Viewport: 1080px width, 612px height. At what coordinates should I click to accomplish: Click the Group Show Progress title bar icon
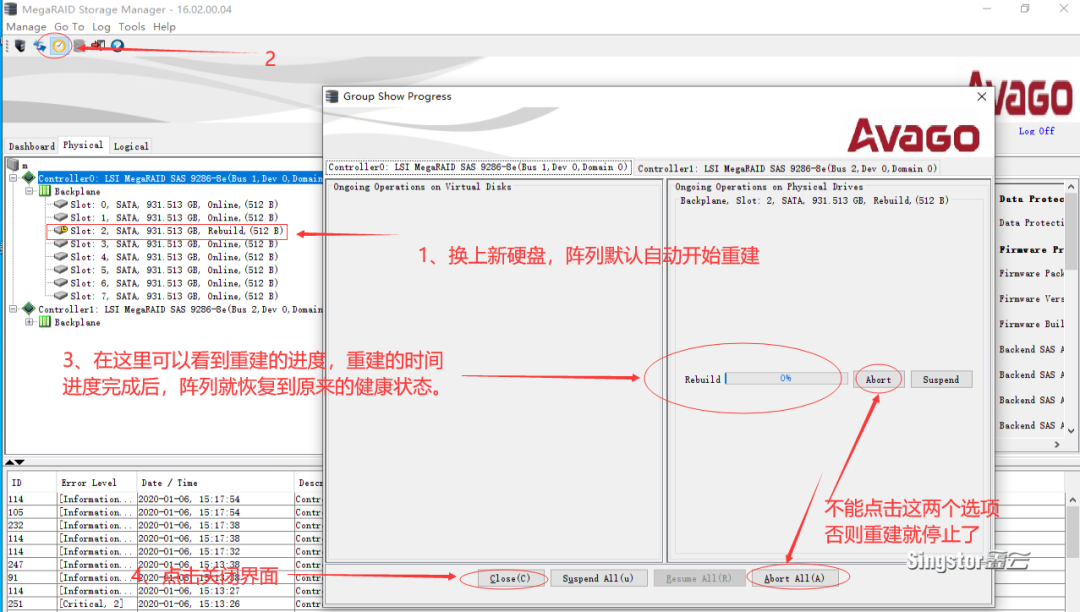pyautogui.click(x=332, y=96)
